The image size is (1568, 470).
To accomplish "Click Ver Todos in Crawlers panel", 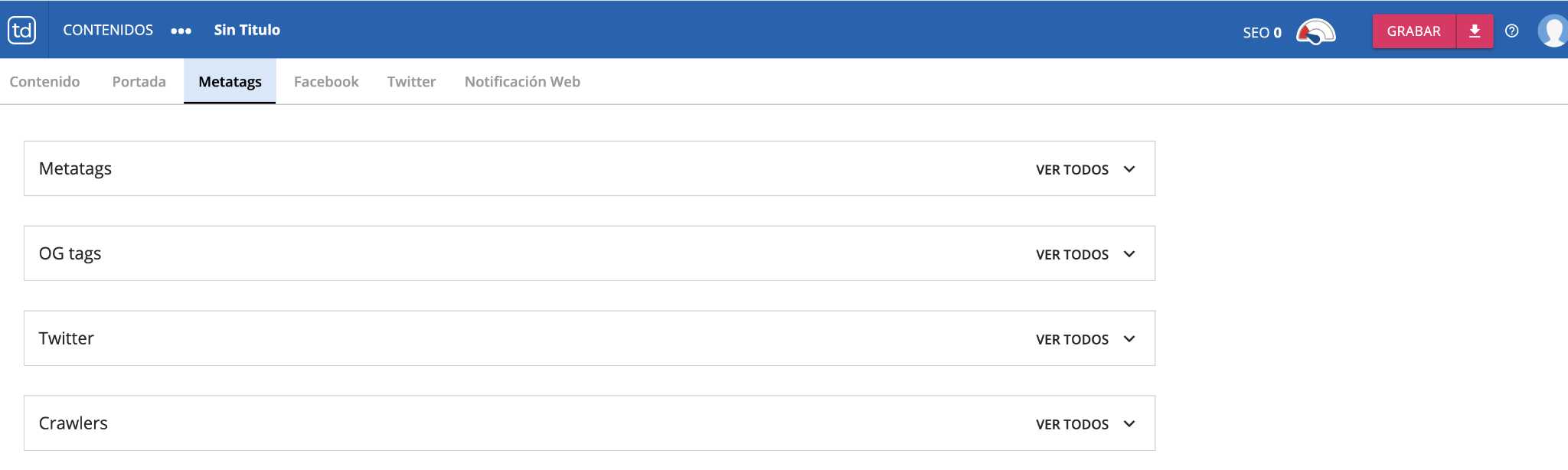I will point(1072,425).
